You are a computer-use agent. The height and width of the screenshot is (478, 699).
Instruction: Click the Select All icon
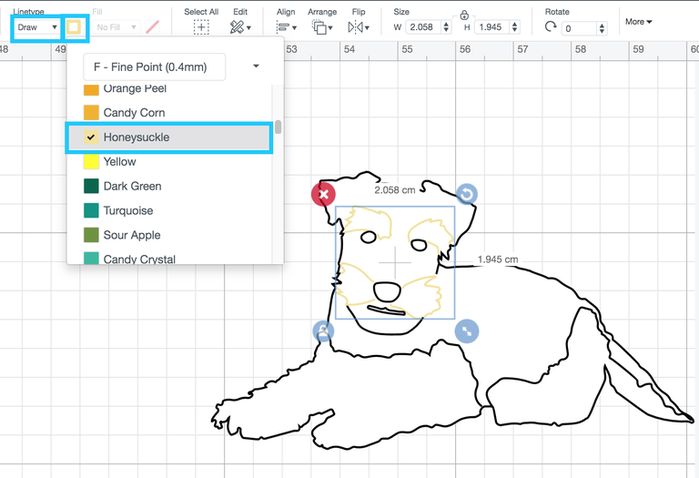click(201, 28)
